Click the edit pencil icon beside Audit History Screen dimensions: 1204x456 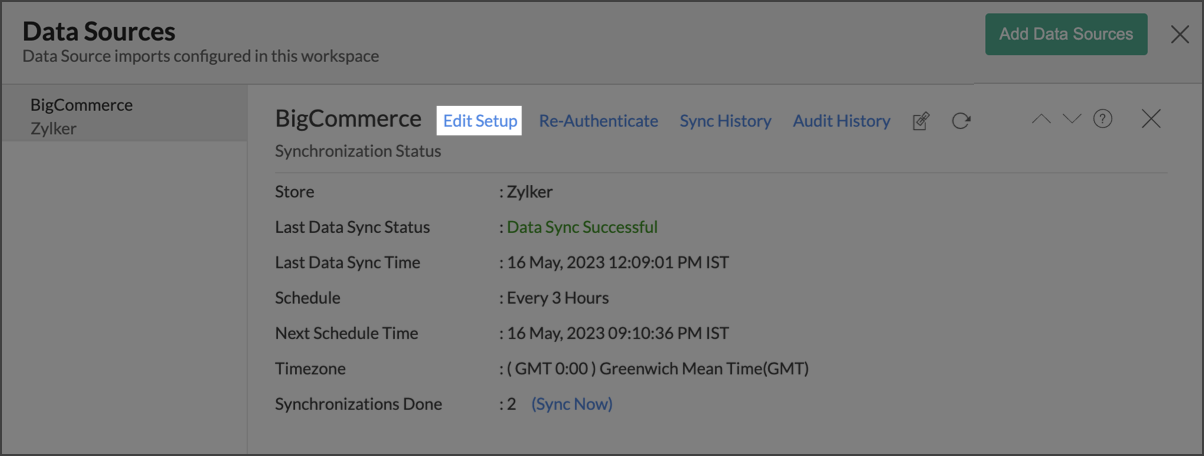[921, 121]
